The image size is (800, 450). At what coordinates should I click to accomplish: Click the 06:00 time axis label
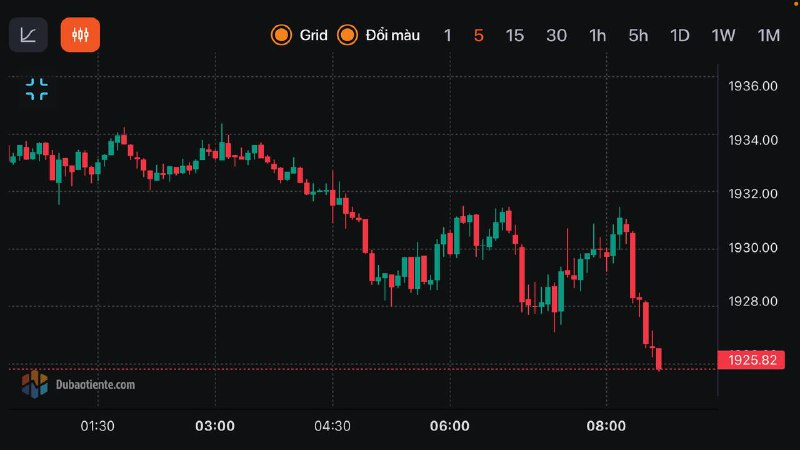449,426
